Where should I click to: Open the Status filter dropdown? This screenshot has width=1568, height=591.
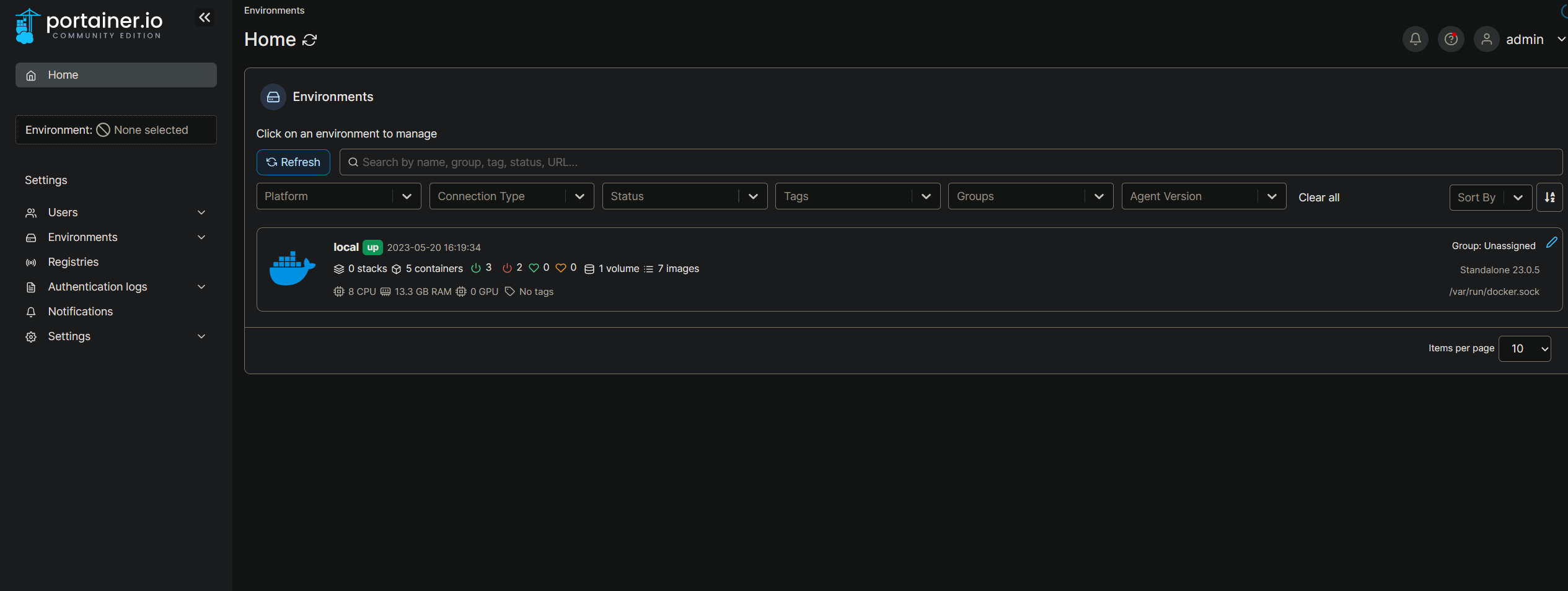click(684, 196)
